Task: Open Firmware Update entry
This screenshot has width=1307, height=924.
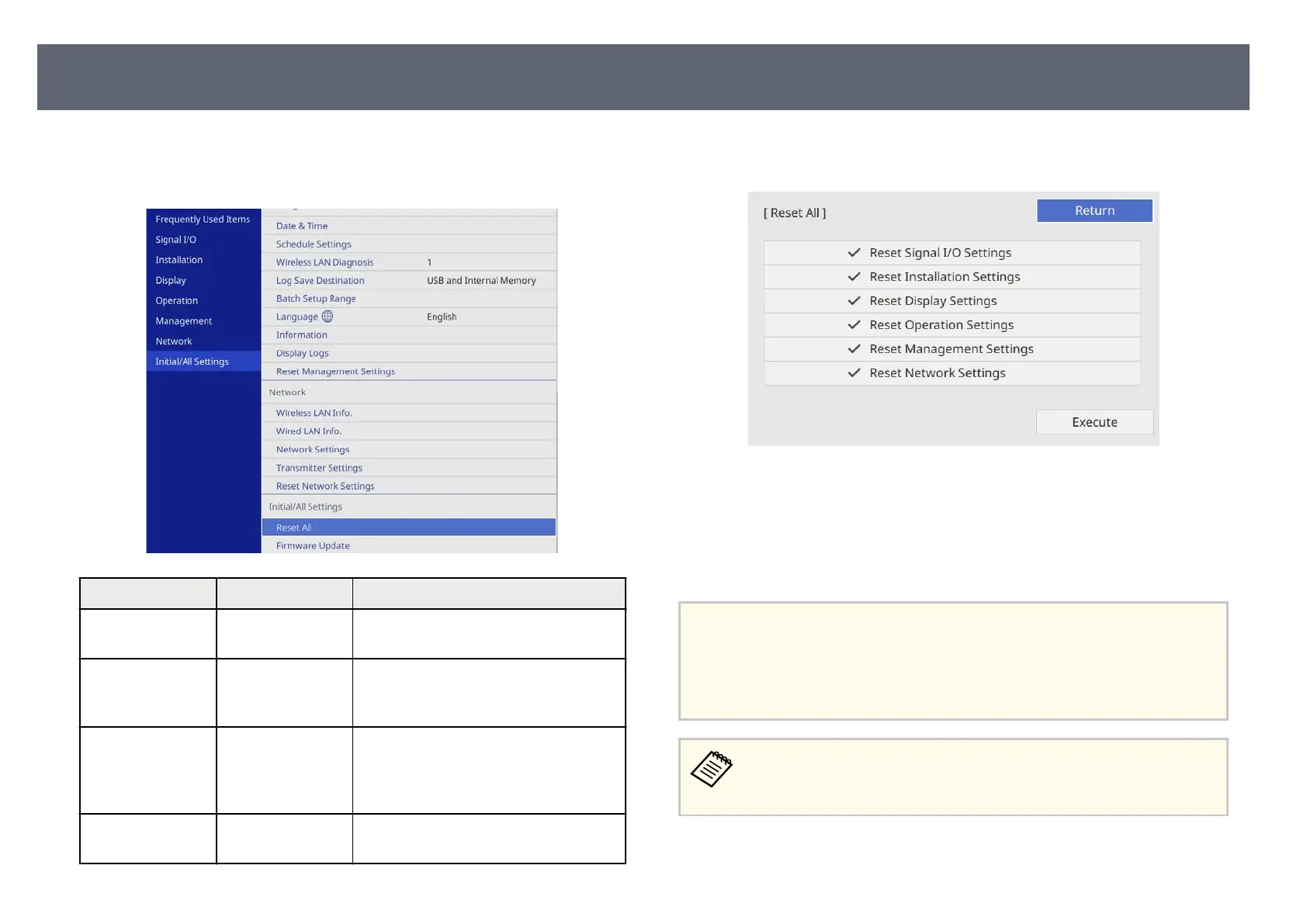Action: click(x=409, y=545)
